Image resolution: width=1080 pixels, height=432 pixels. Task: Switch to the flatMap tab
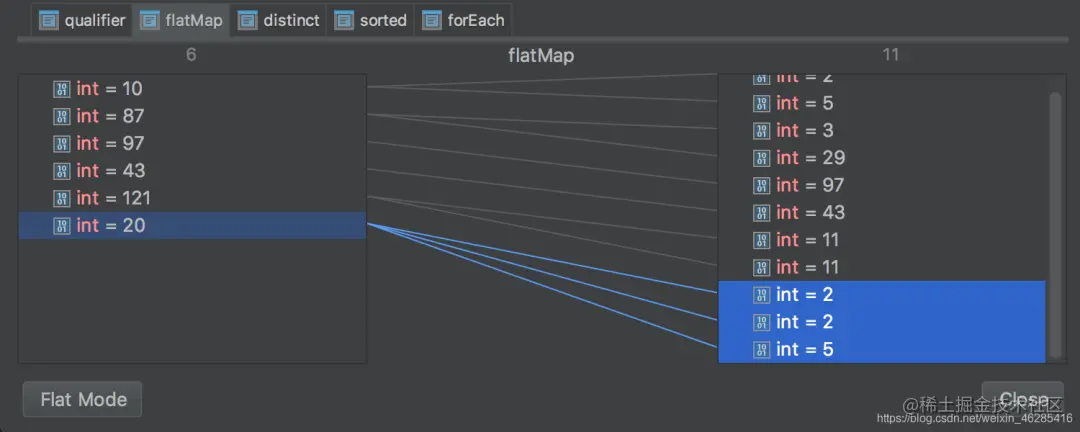click(181, 21)
